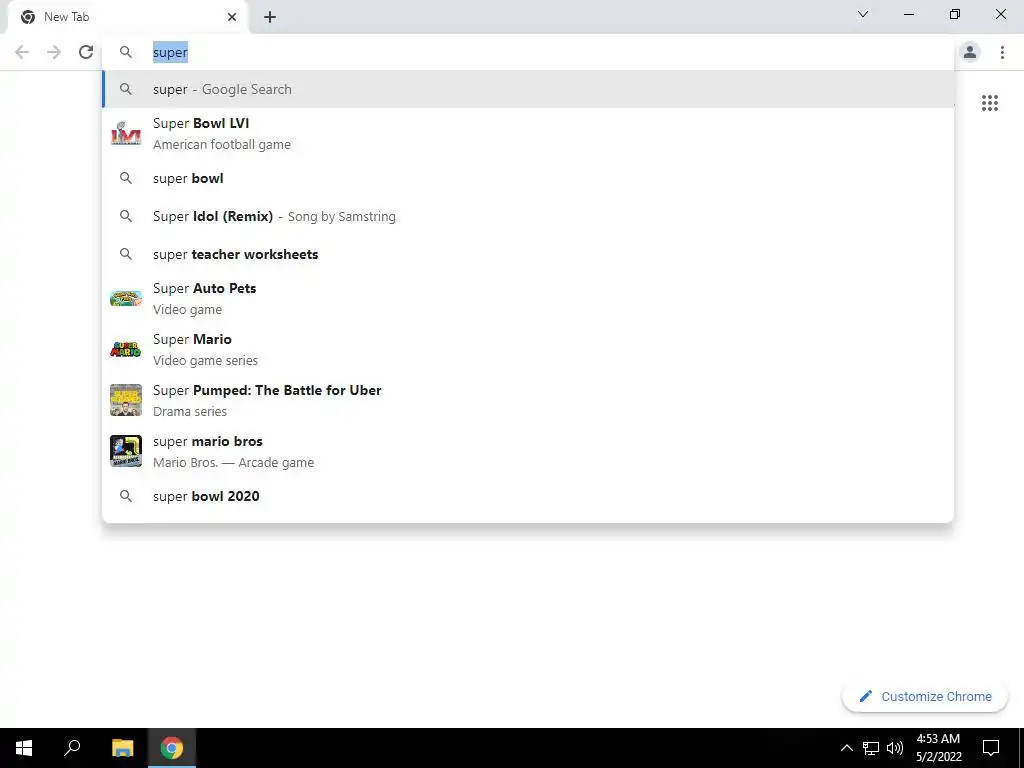Choose Super Idol (Remix) suggestion
This screenshot has width=1024, height=768.
point(528,216)
